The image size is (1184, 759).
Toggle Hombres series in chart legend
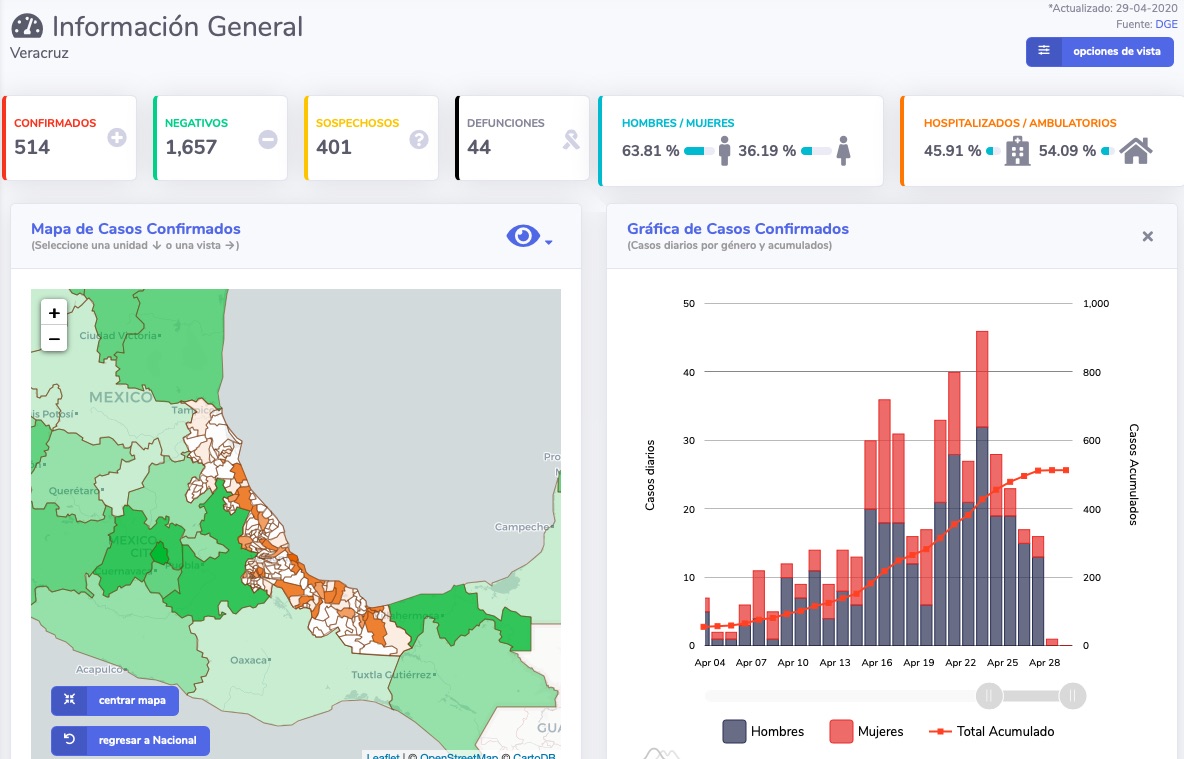pos(763,731)
